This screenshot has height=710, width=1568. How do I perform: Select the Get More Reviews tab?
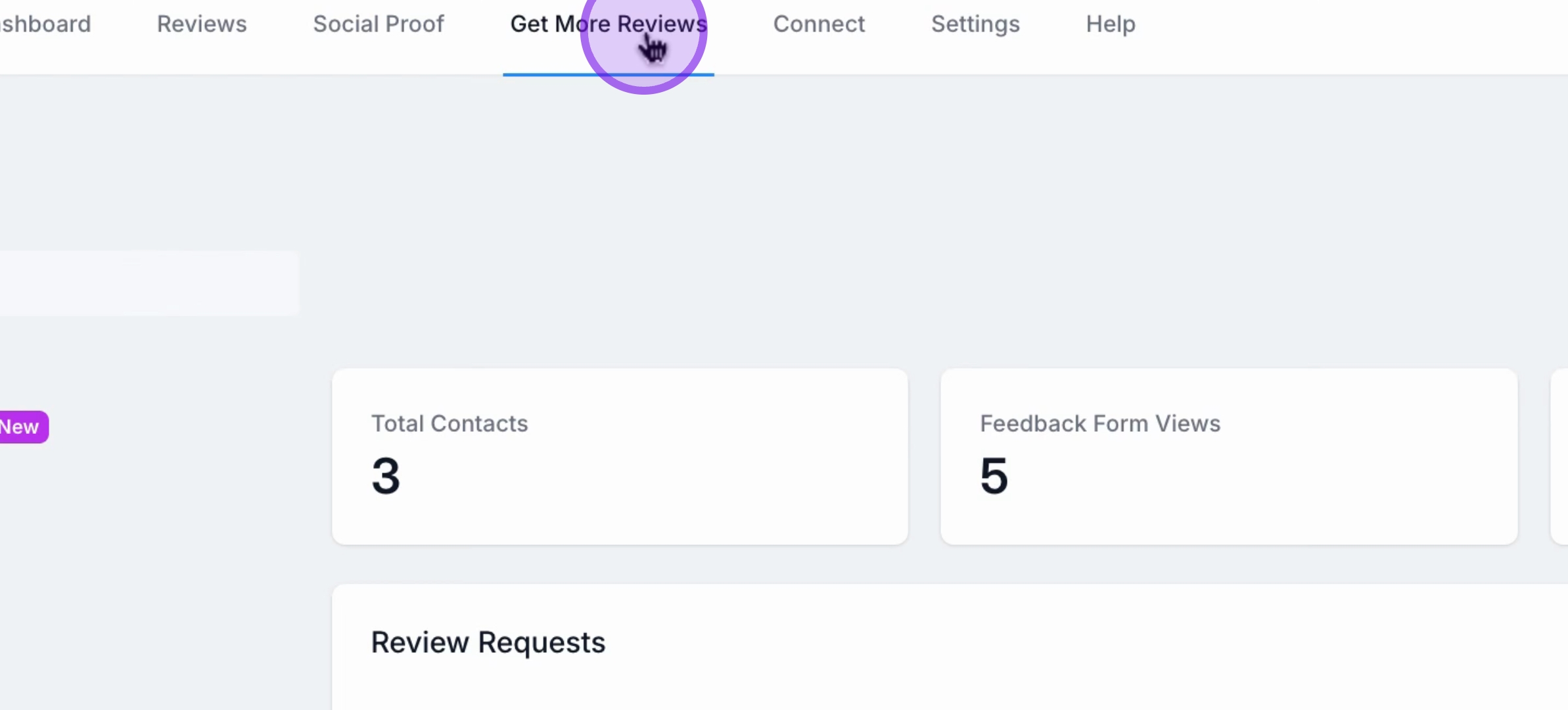coord(609,24)
